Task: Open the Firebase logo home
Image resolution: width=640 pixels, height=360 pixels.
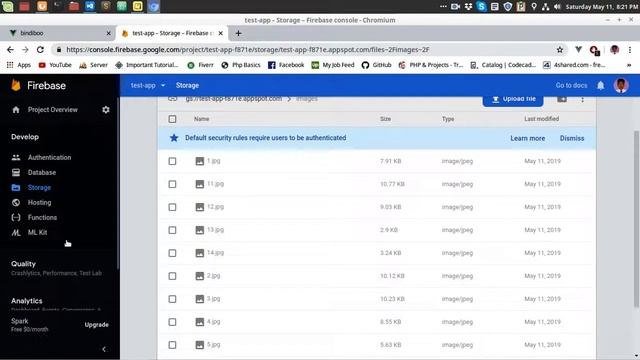Action: coord(39,85)
